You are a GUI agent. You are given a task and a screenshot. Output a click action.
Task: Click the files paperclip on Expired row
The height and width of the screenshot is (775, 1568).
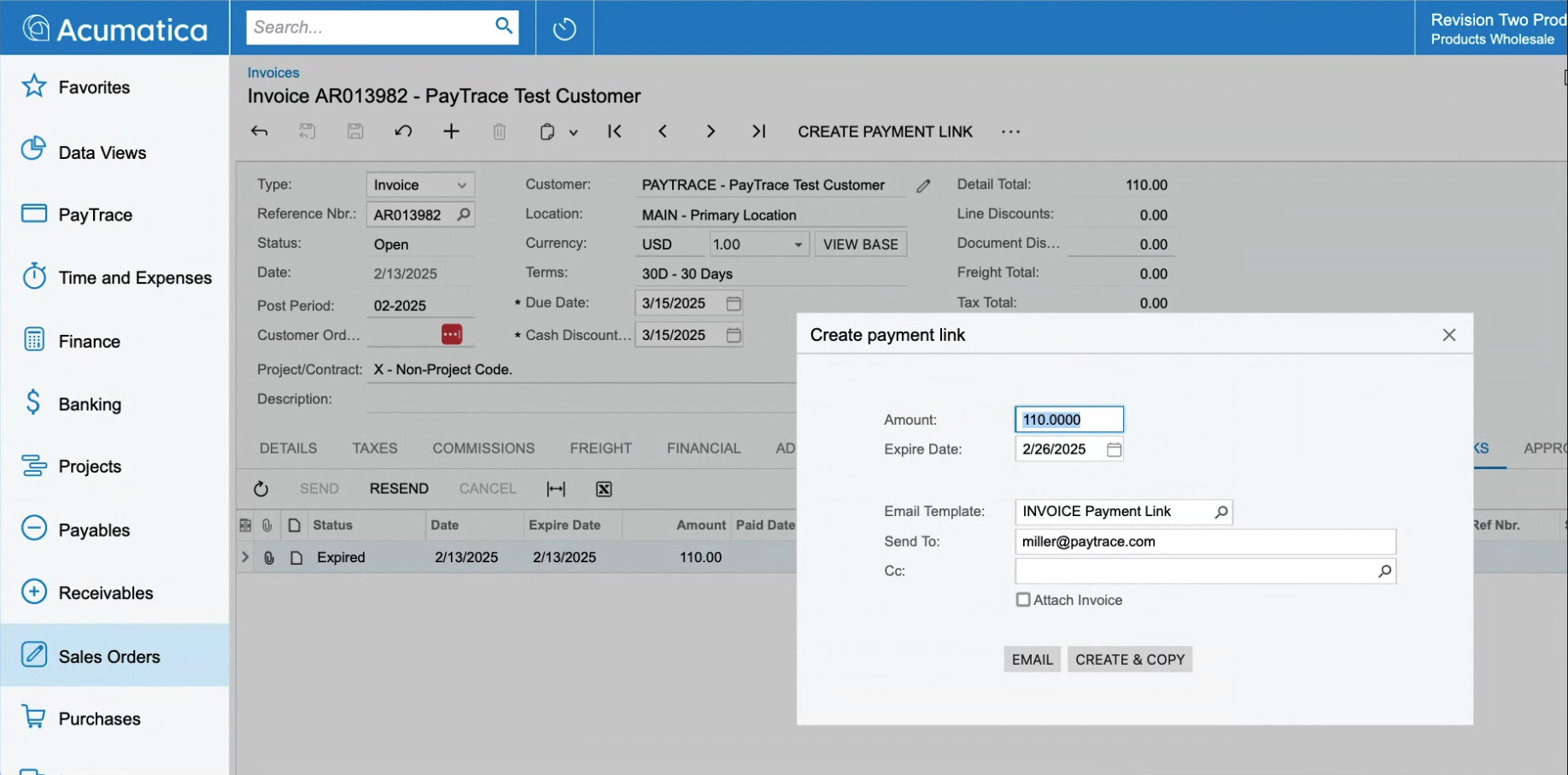pyautogui.click(x=269, y=557)
